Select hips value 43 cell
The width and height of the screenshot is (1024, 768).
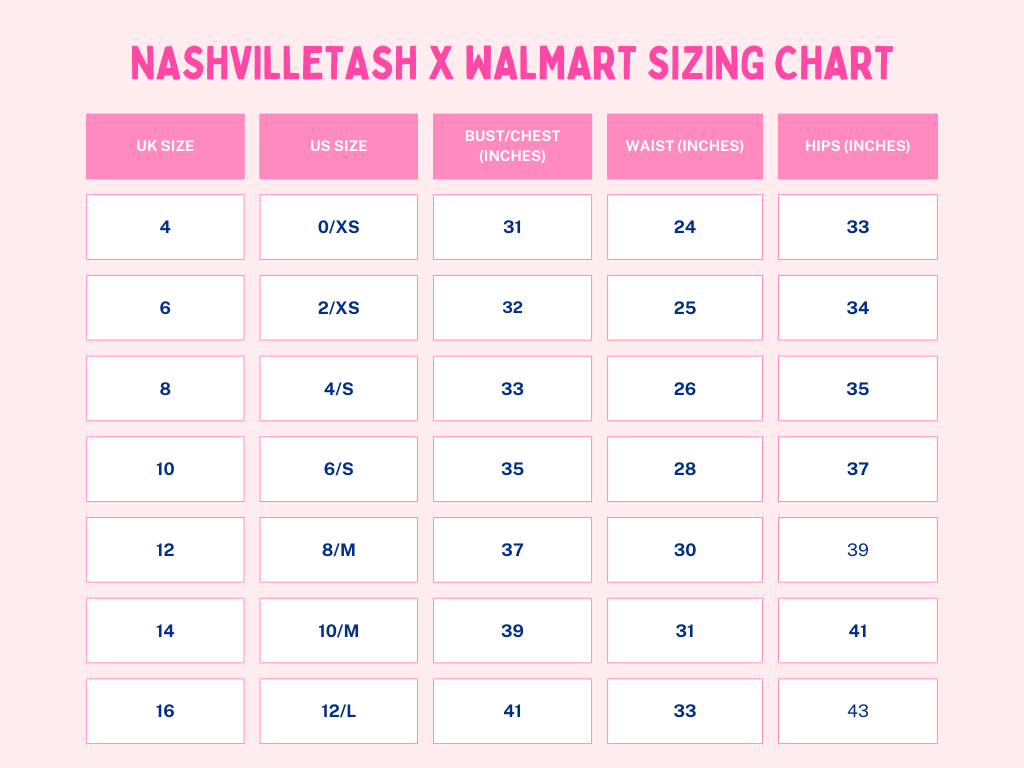[x=858, y=711]
